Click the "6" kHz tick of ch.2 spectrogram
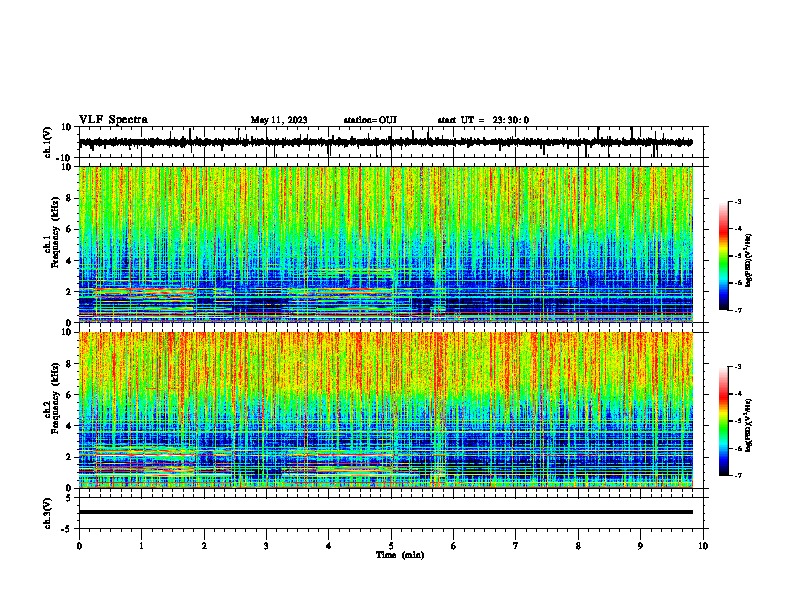This screenshot has width=792, height=612. (x=69, y=395)
